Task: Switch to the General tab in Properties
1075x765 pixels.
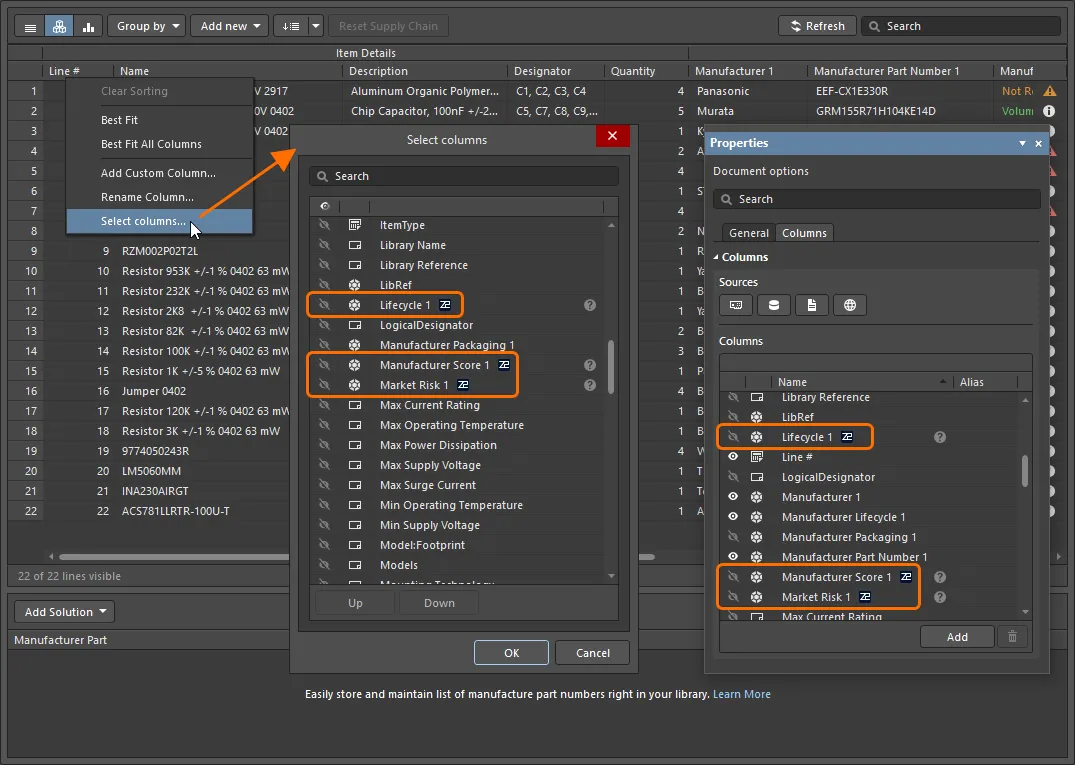Action: (x=748, y=233)
